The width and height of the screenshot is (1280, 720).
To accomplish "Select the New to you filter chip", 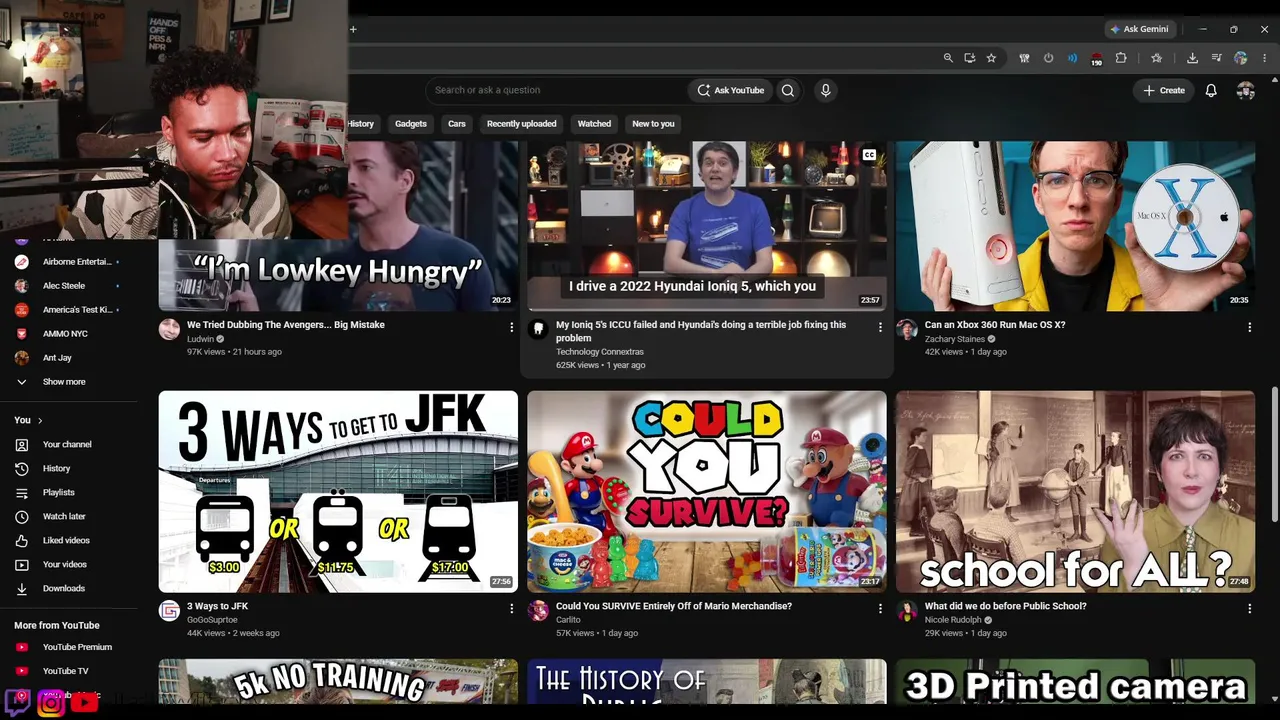I will [653, 124].
